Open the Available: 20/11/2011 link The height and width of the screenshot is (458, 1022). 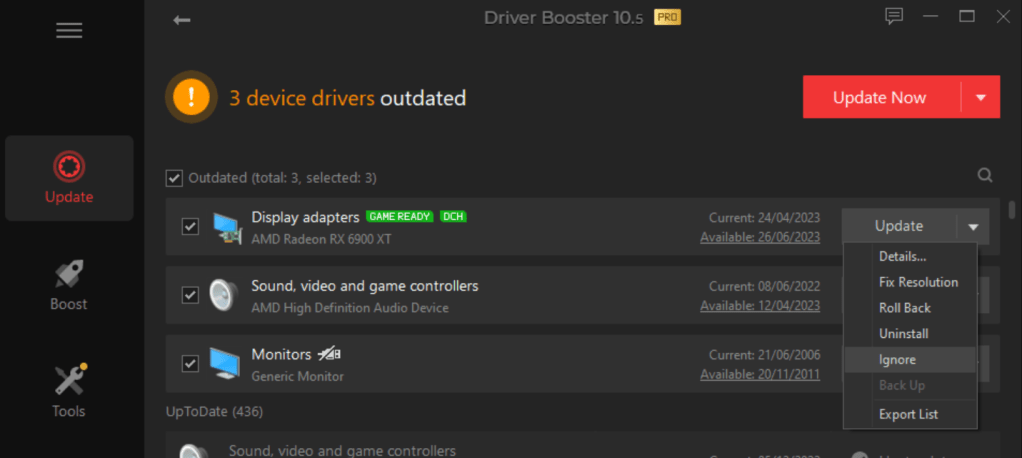[x=760, y=374]
